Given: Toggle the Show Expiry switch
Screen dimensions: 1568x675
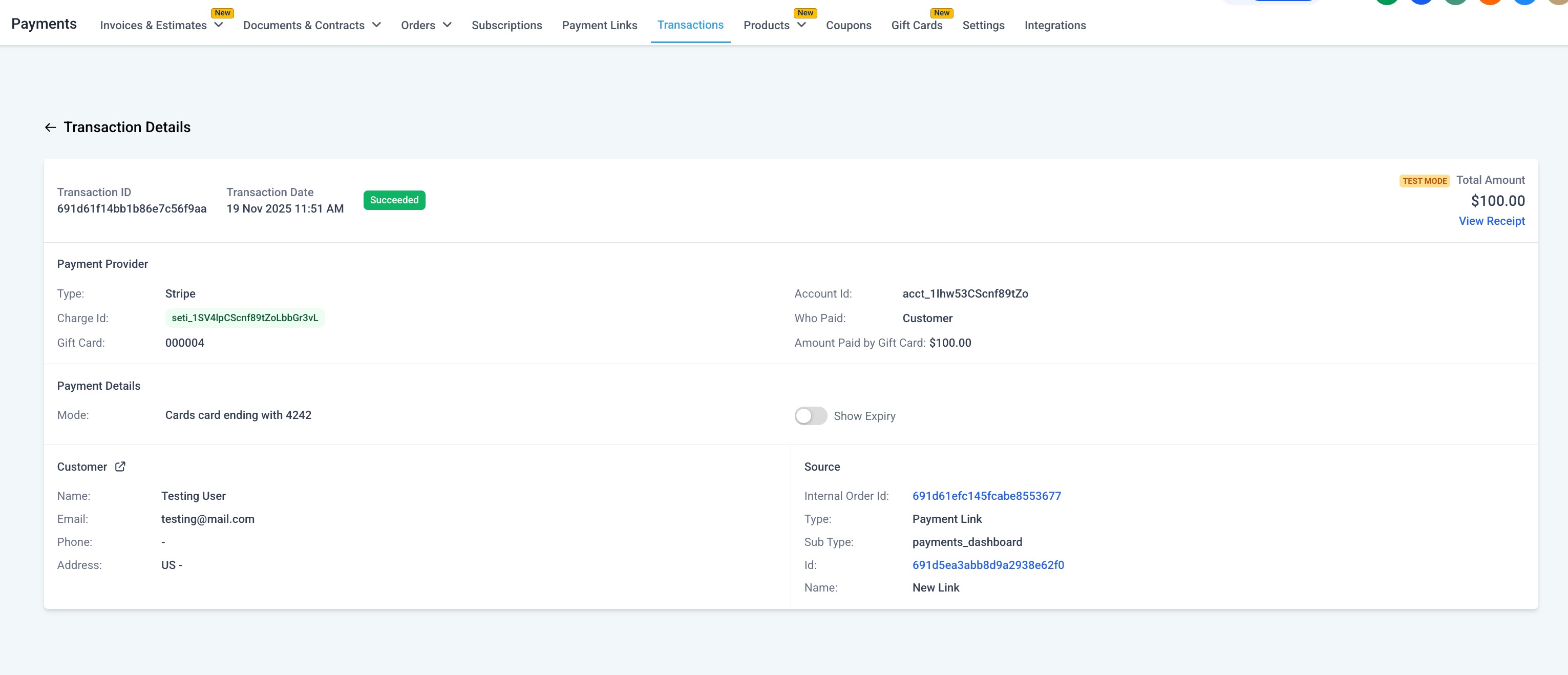Looking at the screenshot, I should tap(810, 416).
